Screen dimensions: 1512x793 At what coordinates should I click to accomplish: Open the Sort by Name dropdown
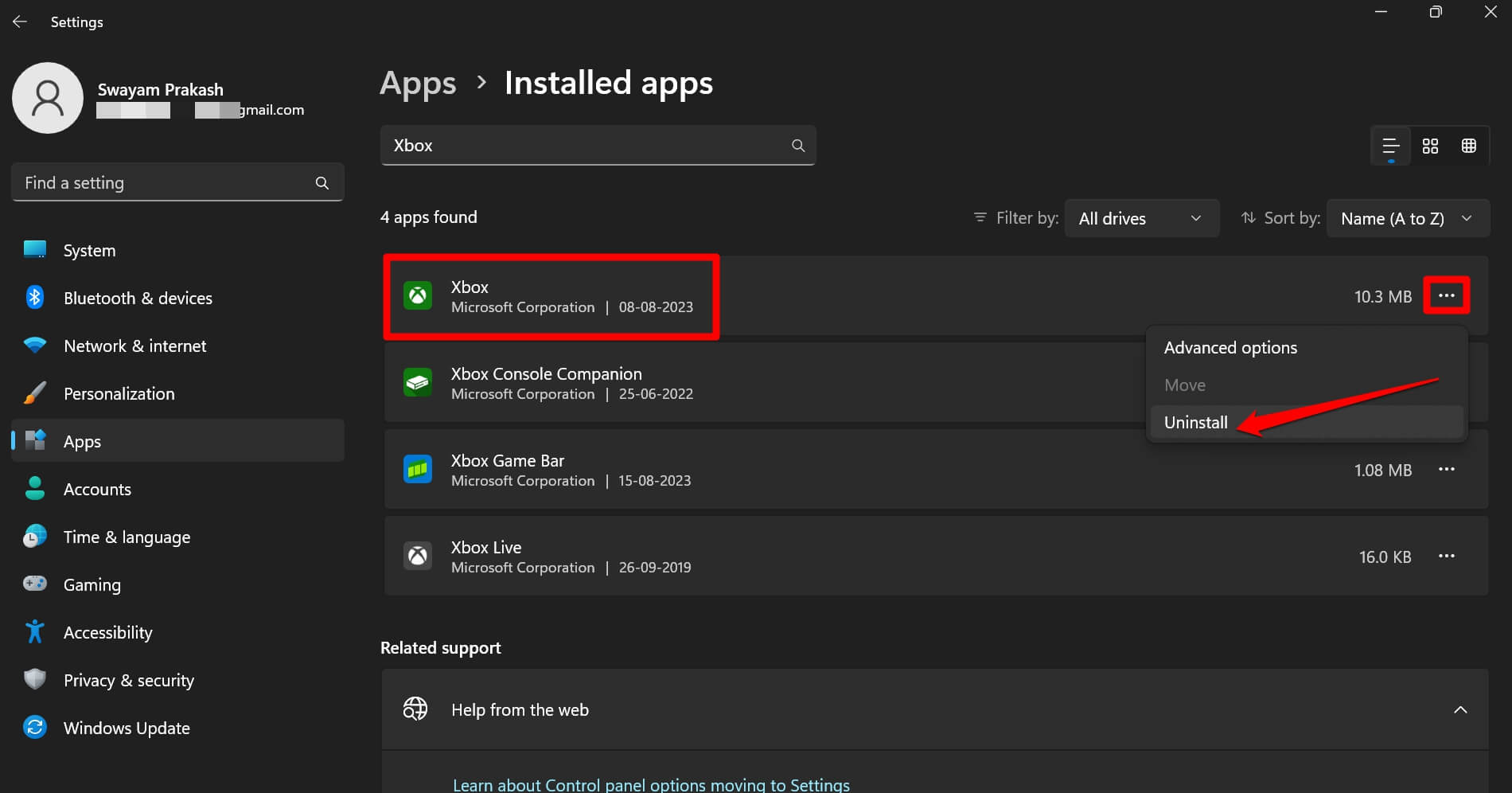[1407, 217]
